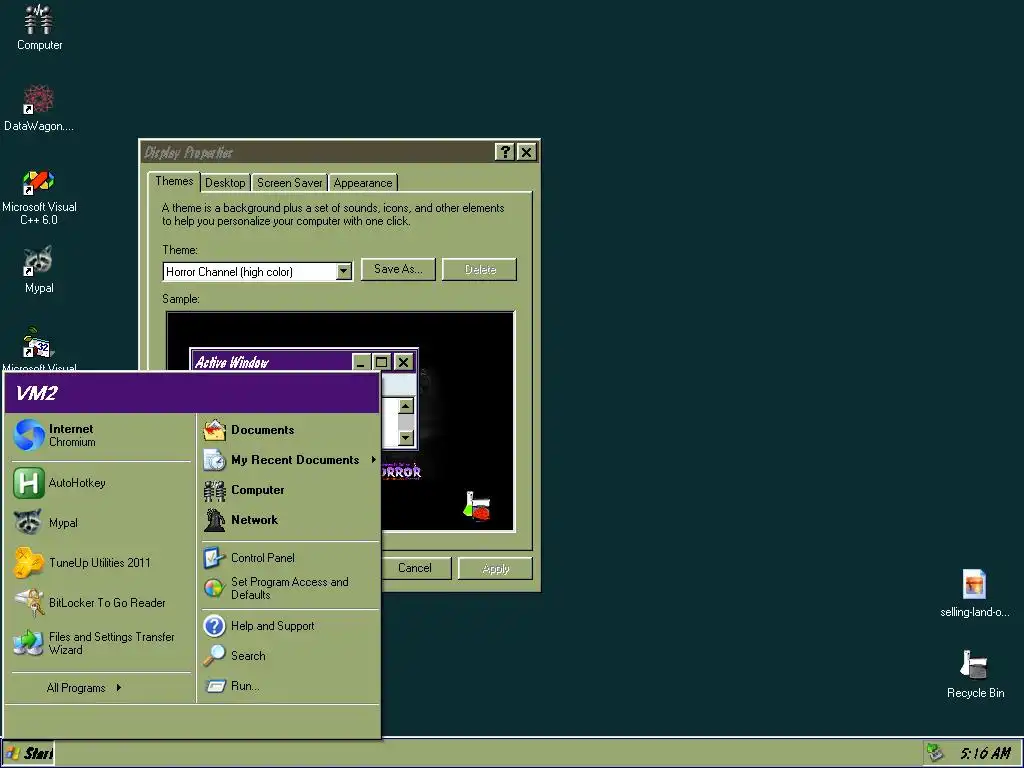Switch to the Appearance tab
Image resolution: width=1024 pixels, height=768 pixels.
pos(363,183)
